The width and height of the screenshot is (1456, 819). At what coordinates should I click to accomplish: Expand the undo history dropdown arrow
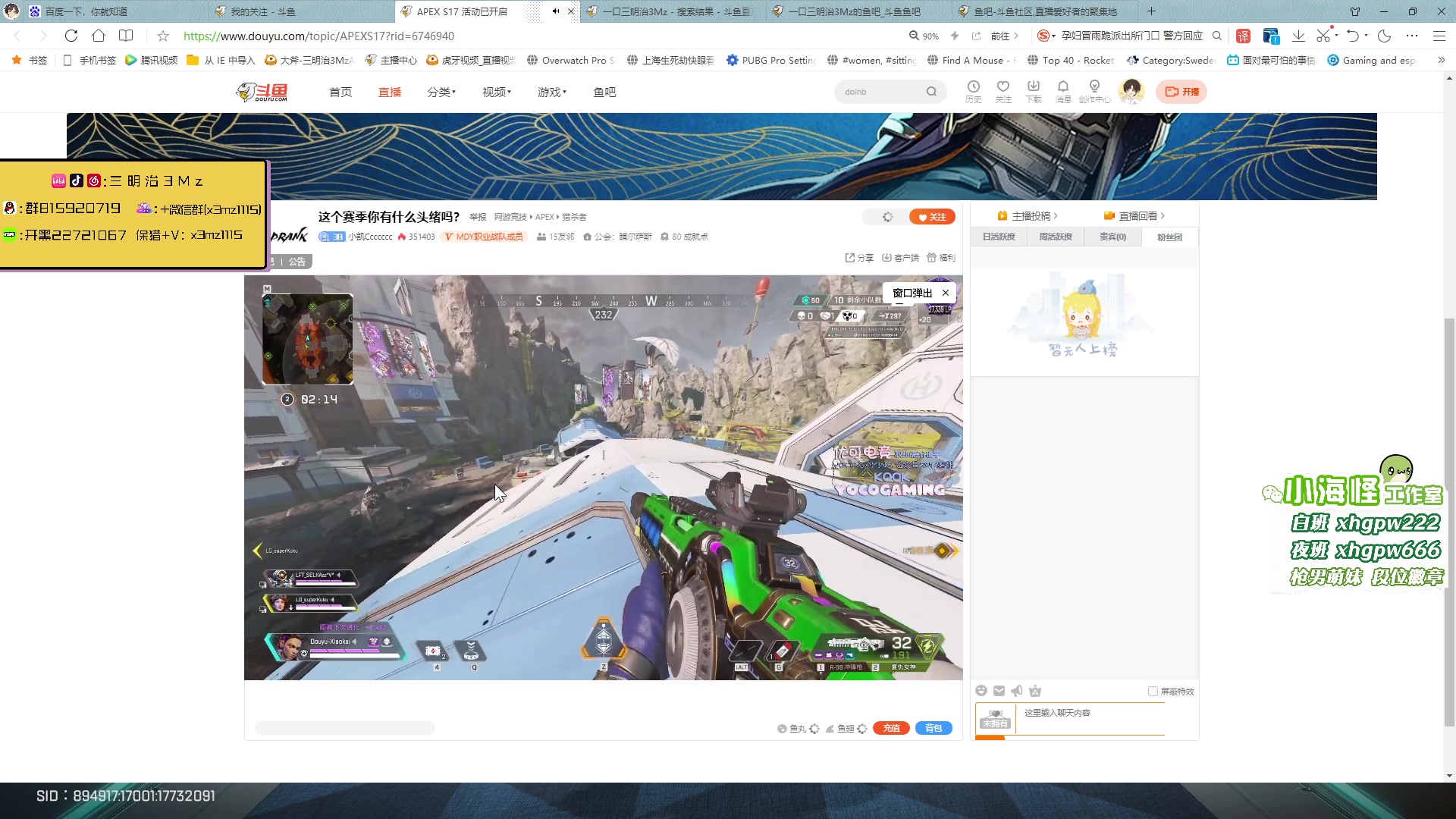[1366, 36]
